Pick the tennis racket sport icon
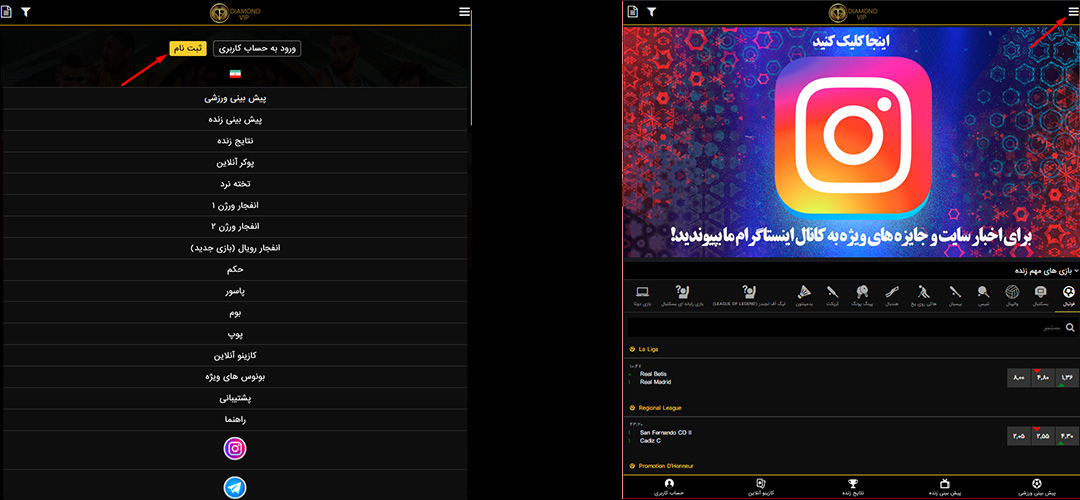Image resolution: width=1080 pixels, height=500 pixels. [984, 294]
